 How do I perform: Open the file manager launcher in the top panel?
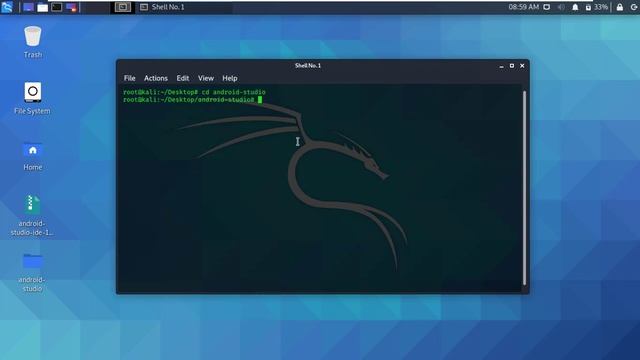click(42, 7)
